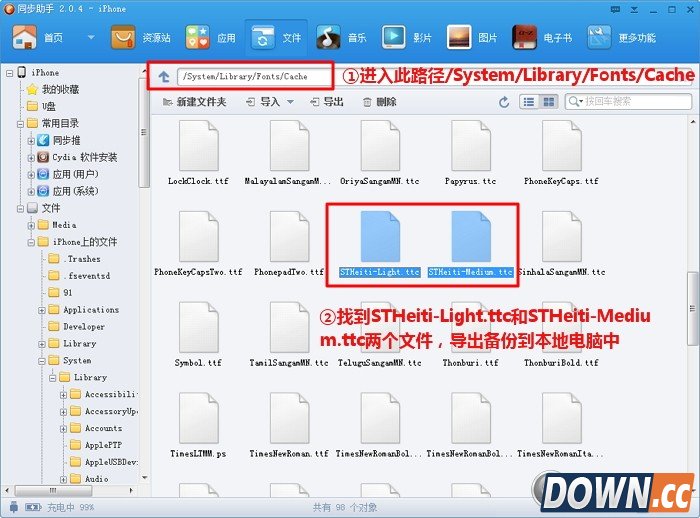
Task: Switch to the 文件 files tab
Action: click(x=276, y=38)
